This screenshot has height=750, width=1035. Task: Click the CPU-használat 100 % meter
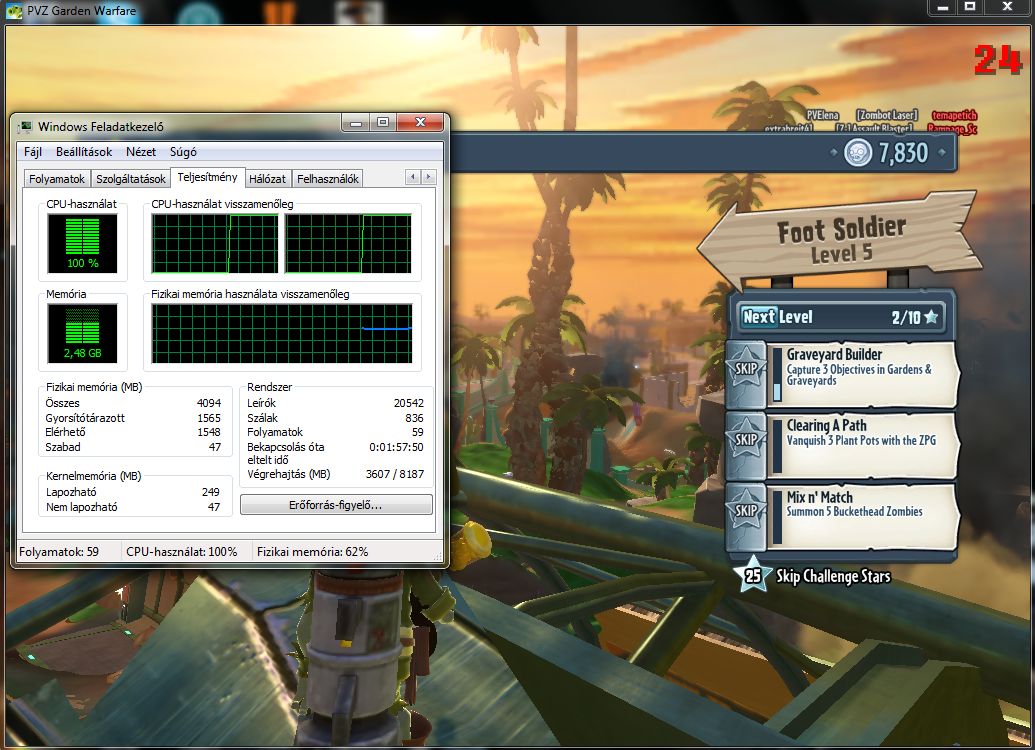coord(83,243)
